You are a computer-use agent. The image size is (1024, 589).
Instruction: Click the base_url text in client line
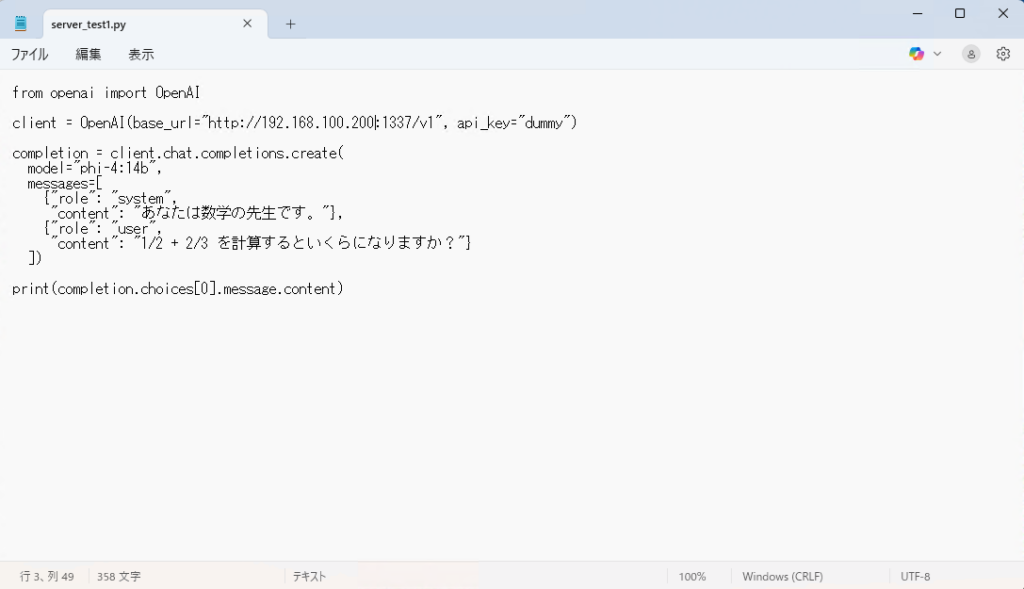pos(162,123)
